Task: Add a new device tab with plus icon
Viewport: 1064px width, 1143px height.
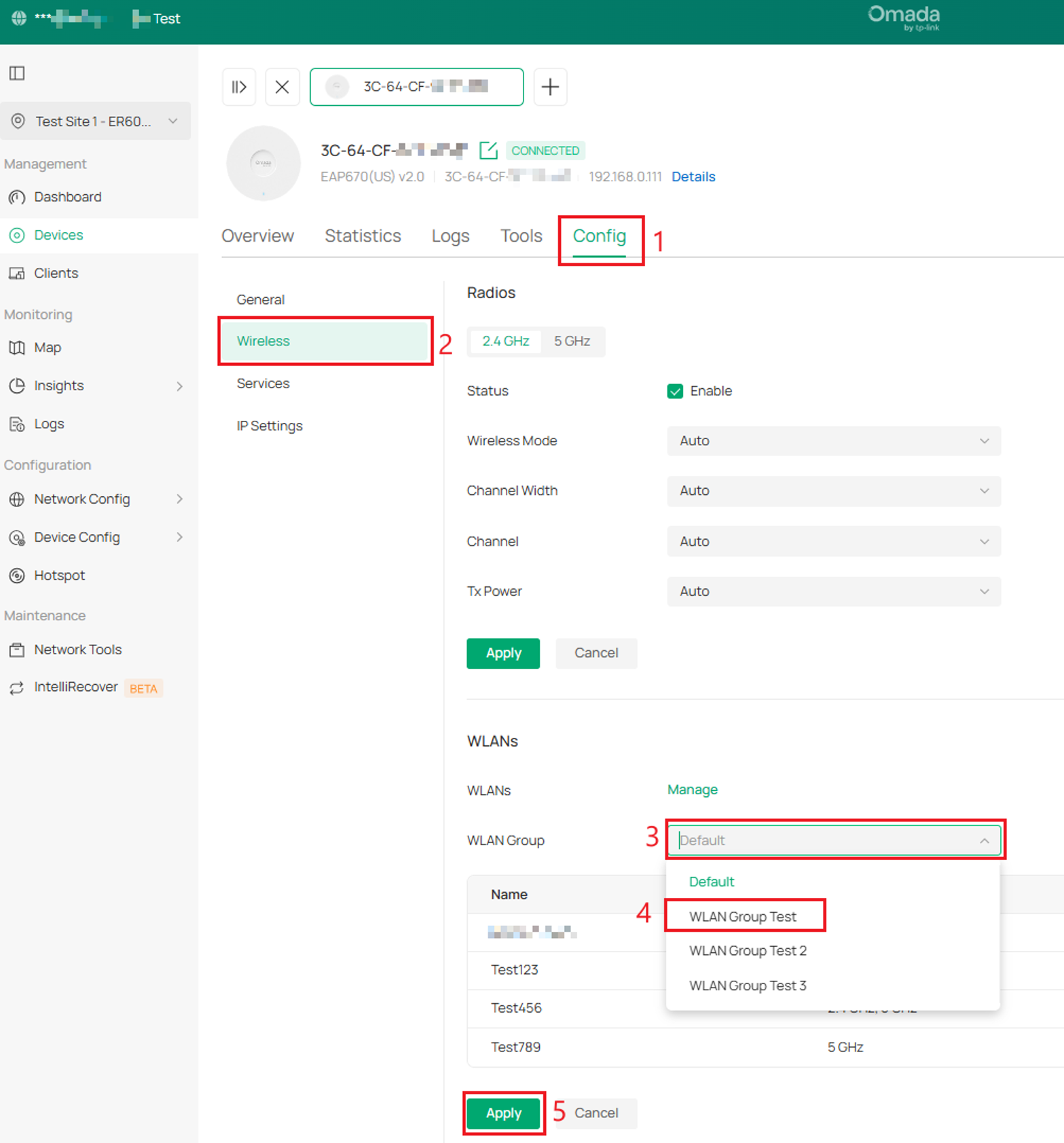Action: point(550,87)
